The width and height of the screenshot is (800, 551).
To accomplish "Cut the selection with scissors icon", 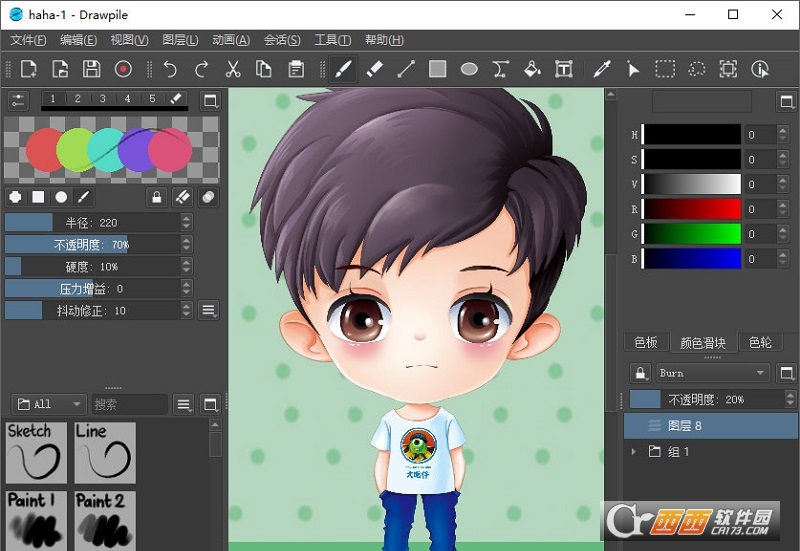I will [x=233, y=69].
